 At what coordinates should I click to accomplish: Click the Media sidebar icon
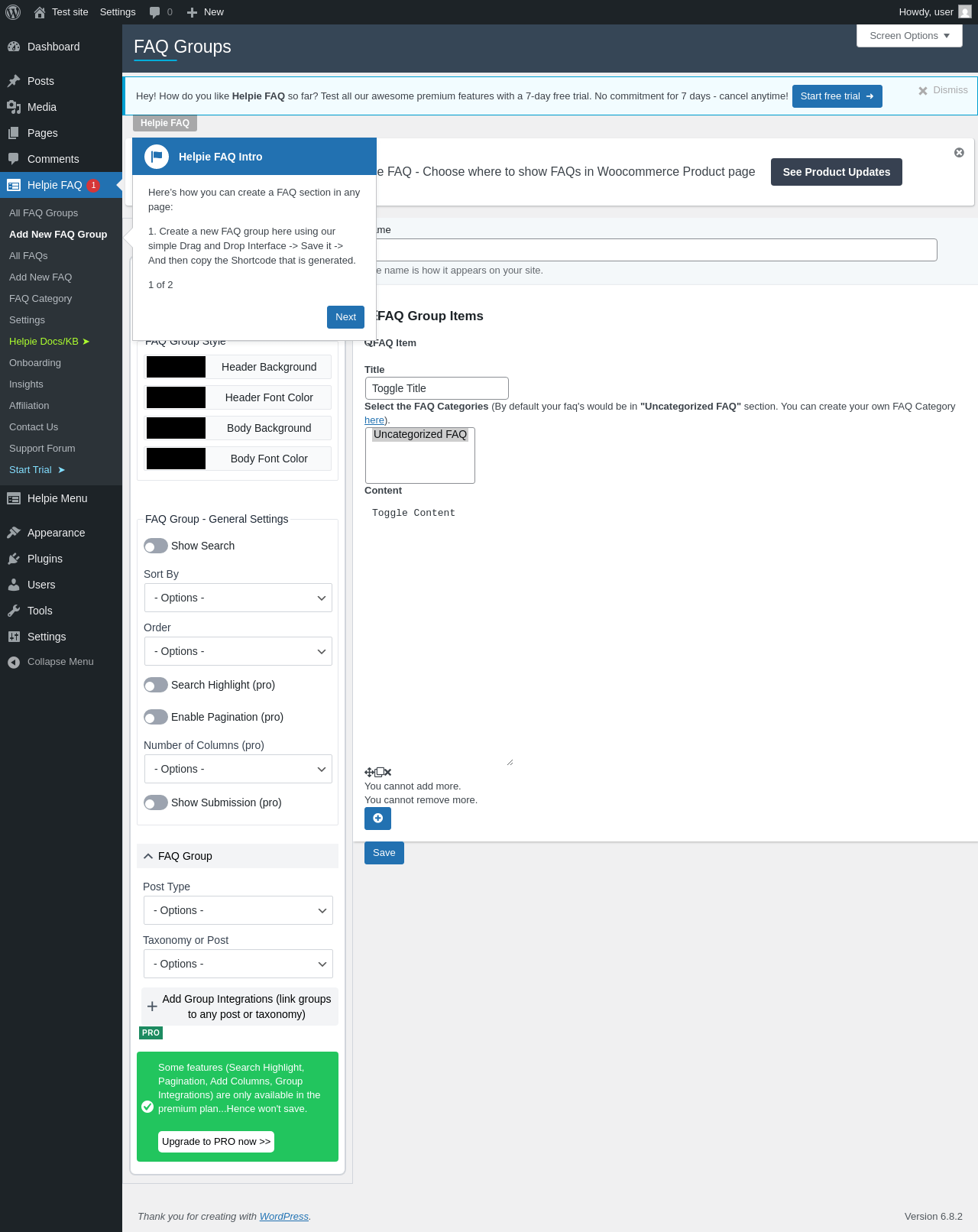(x=14, y=107)
